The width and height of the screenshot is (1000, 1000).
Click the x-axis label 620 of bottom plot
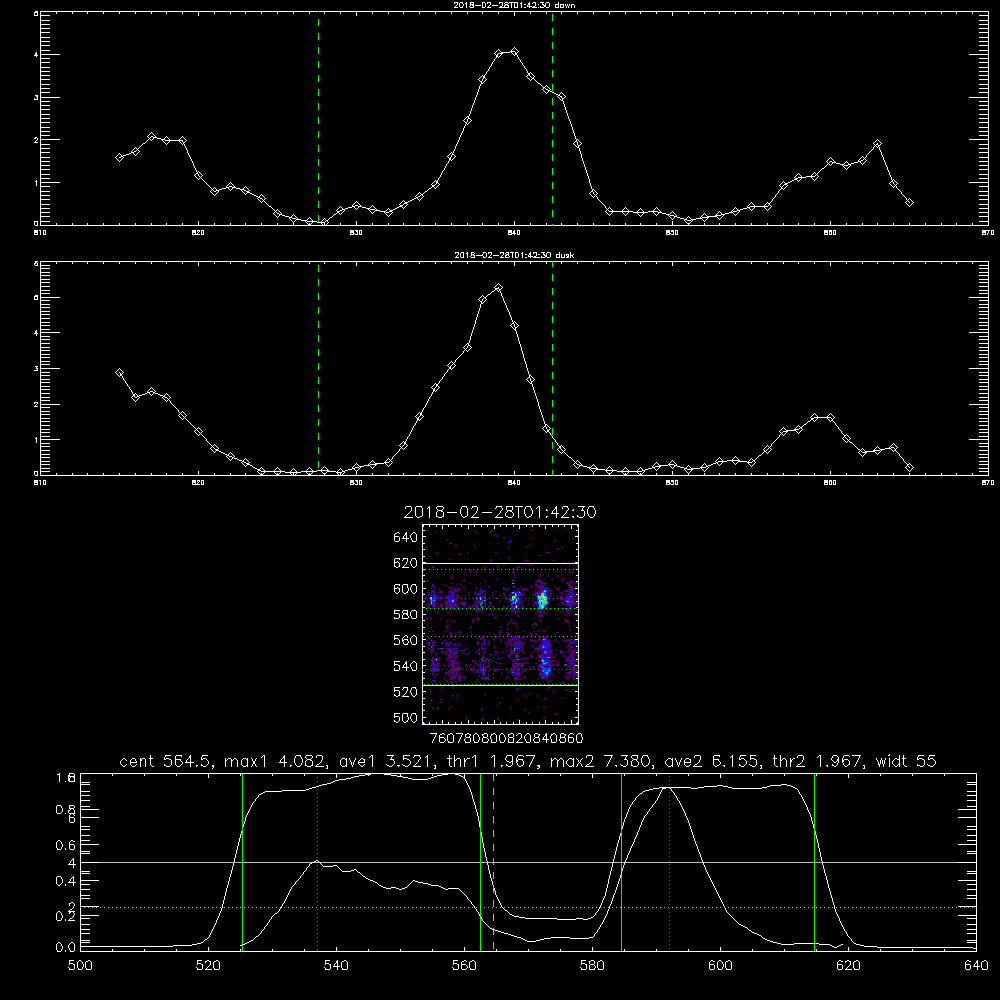[x=848, y=966]
